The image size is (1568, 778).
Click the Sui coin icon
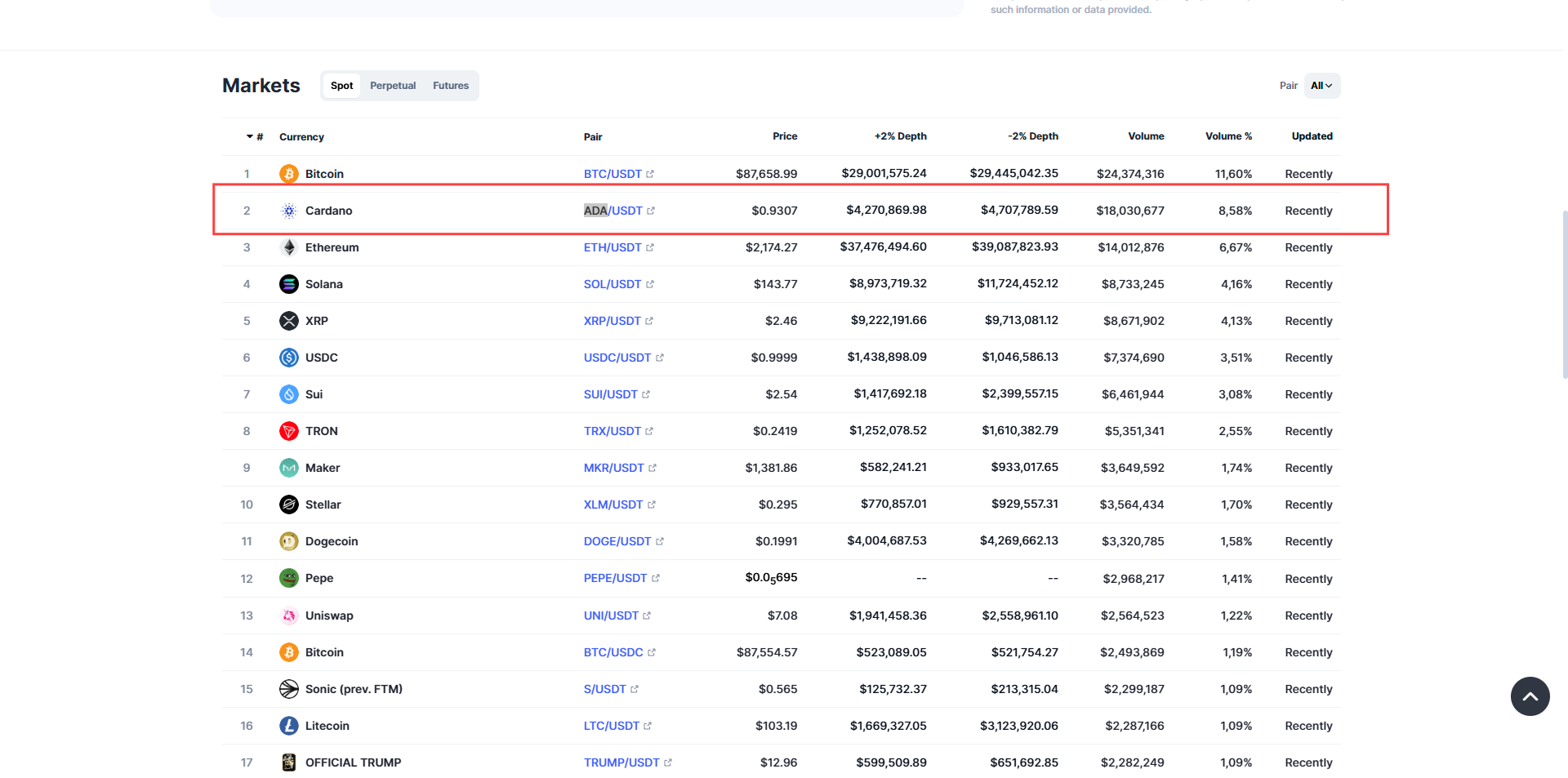tap(289, 394)
